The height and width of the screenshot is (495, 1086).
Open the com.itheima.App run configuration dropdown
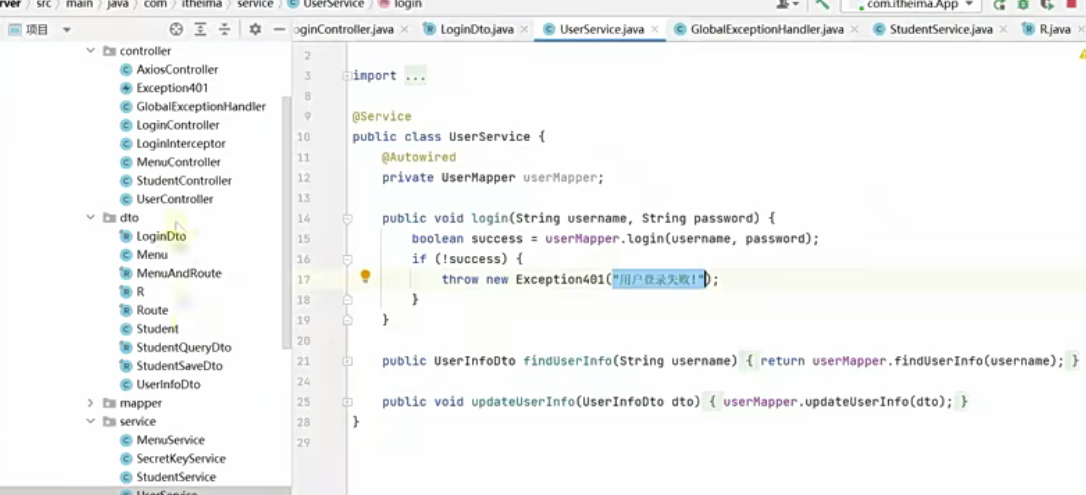(911, 5)
